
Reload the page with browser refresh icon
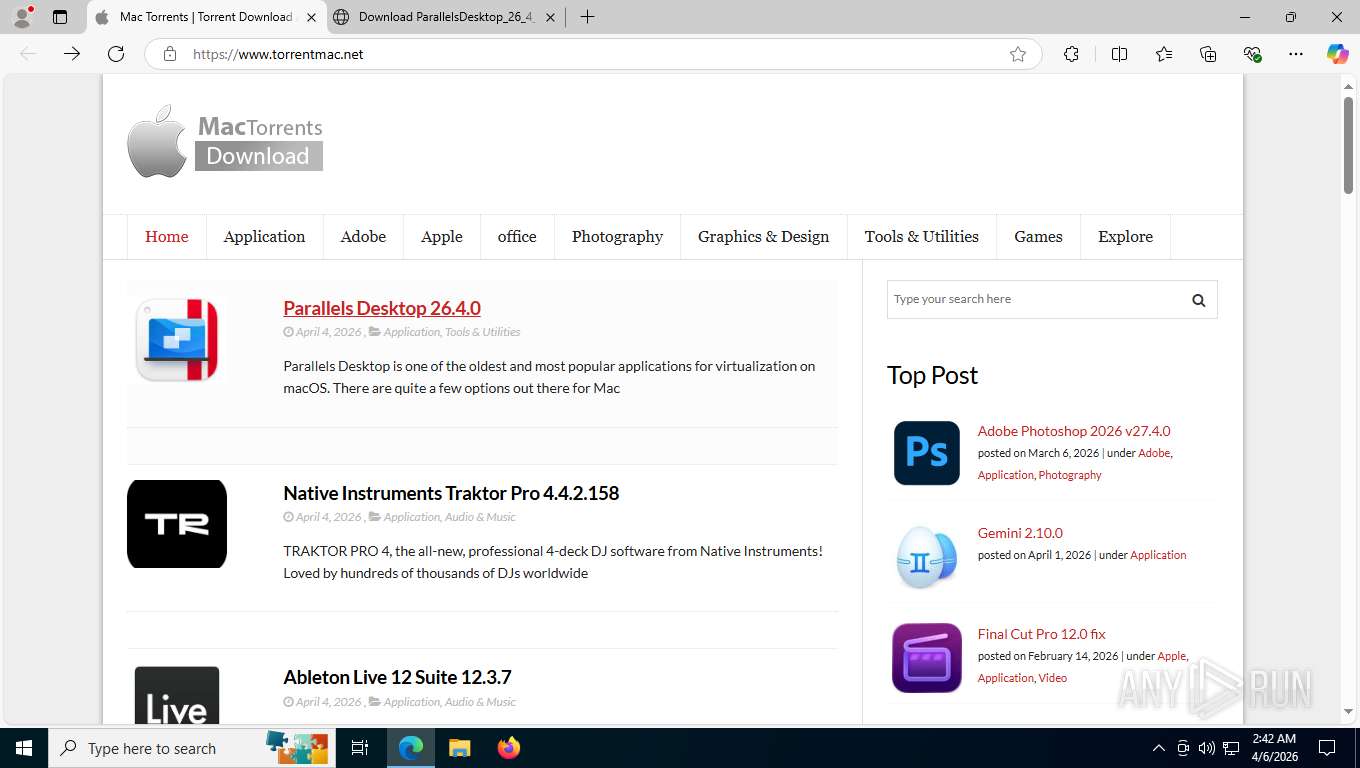click(x=116, y=54)
